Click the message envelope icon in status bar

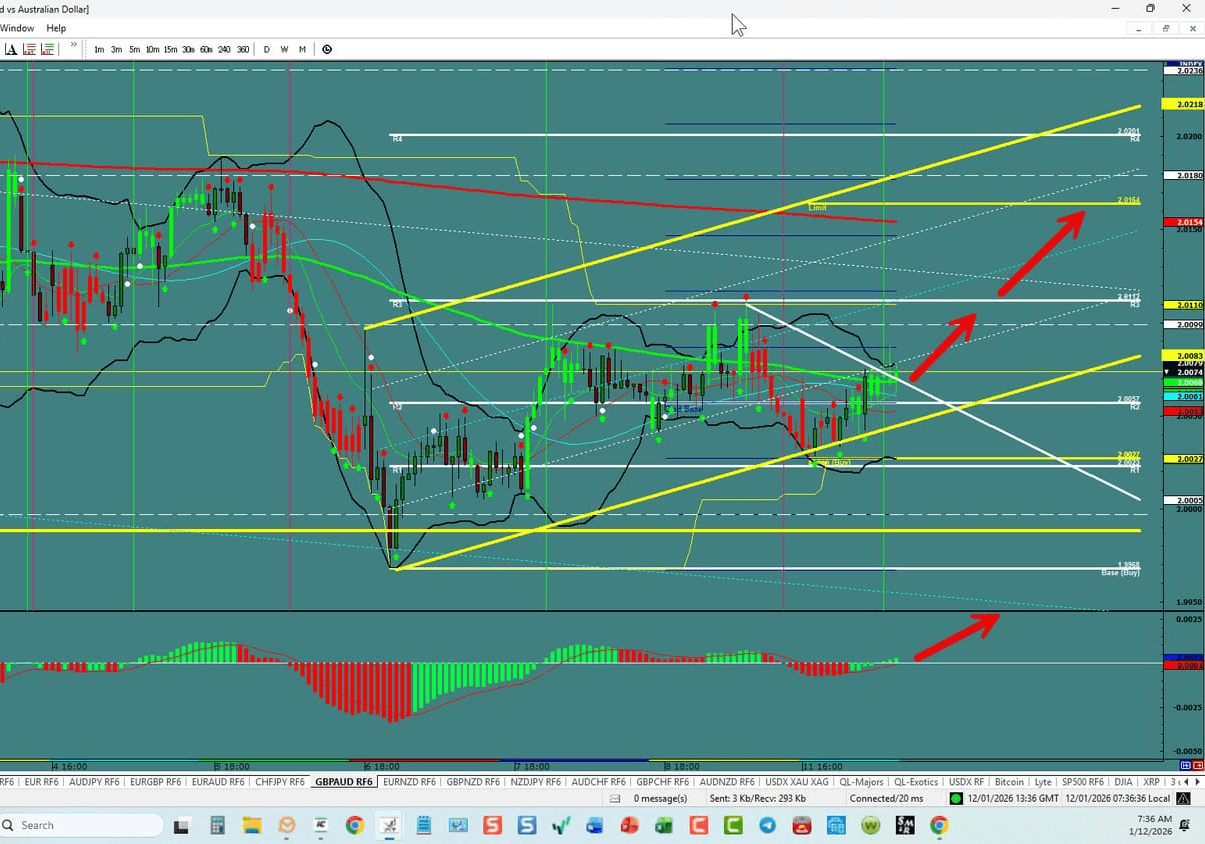(613, 798)
